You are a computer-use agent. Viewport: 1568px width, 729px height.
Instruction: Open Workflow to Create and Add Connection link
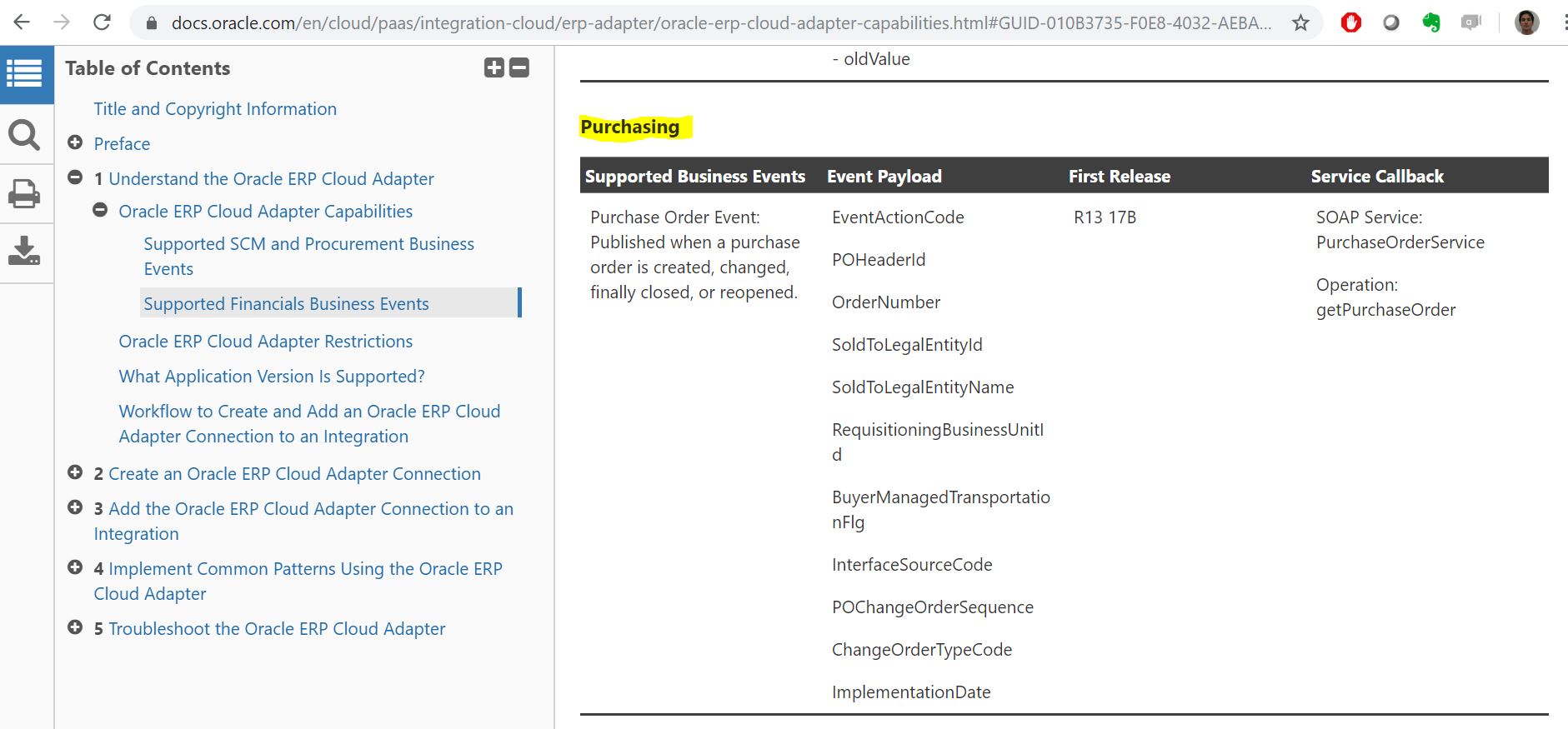point(309,424)
